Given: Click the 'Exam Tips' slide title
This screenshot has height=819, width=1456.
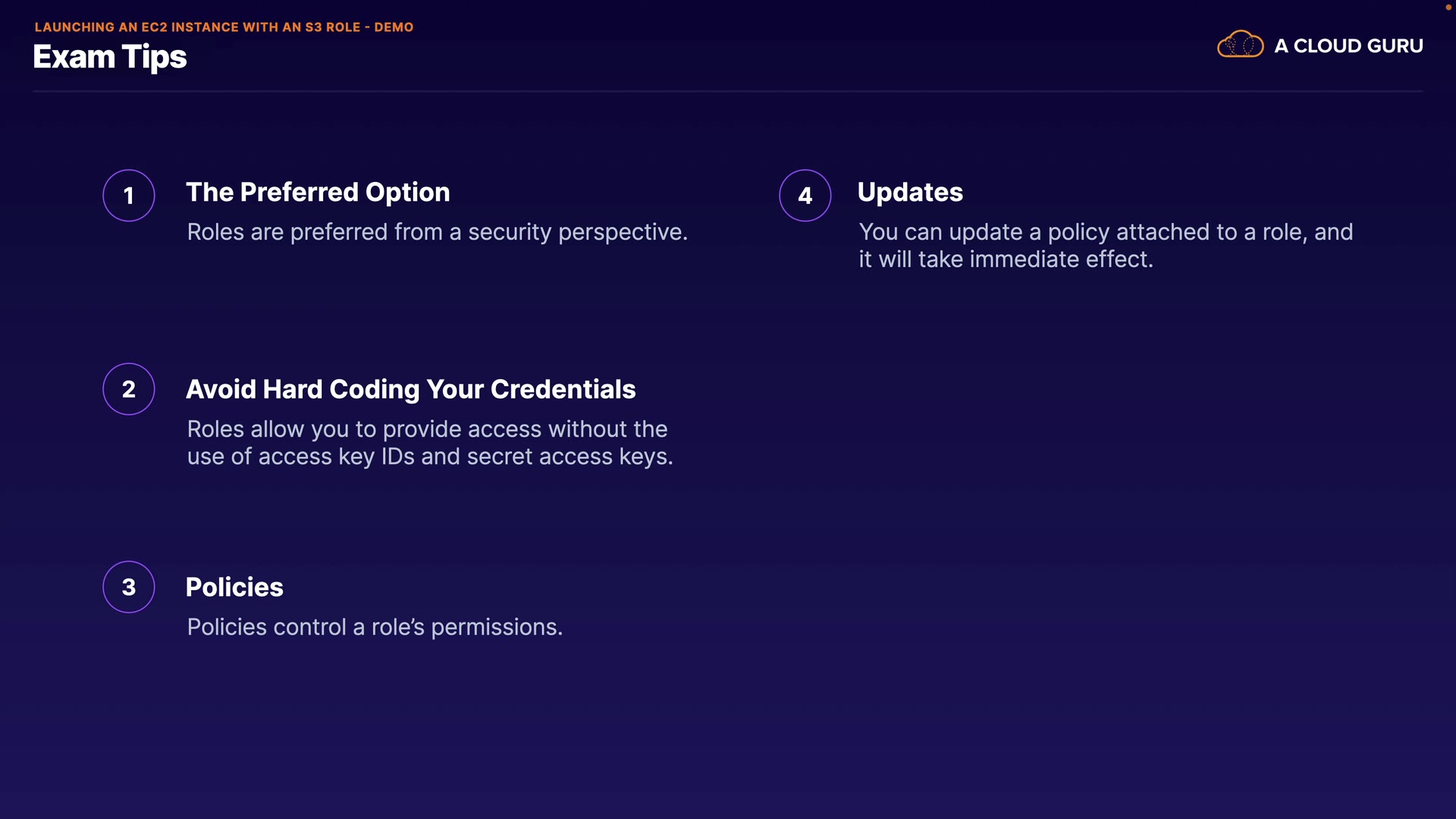Looking at the screenshot, I should click(x=110, y=58).
